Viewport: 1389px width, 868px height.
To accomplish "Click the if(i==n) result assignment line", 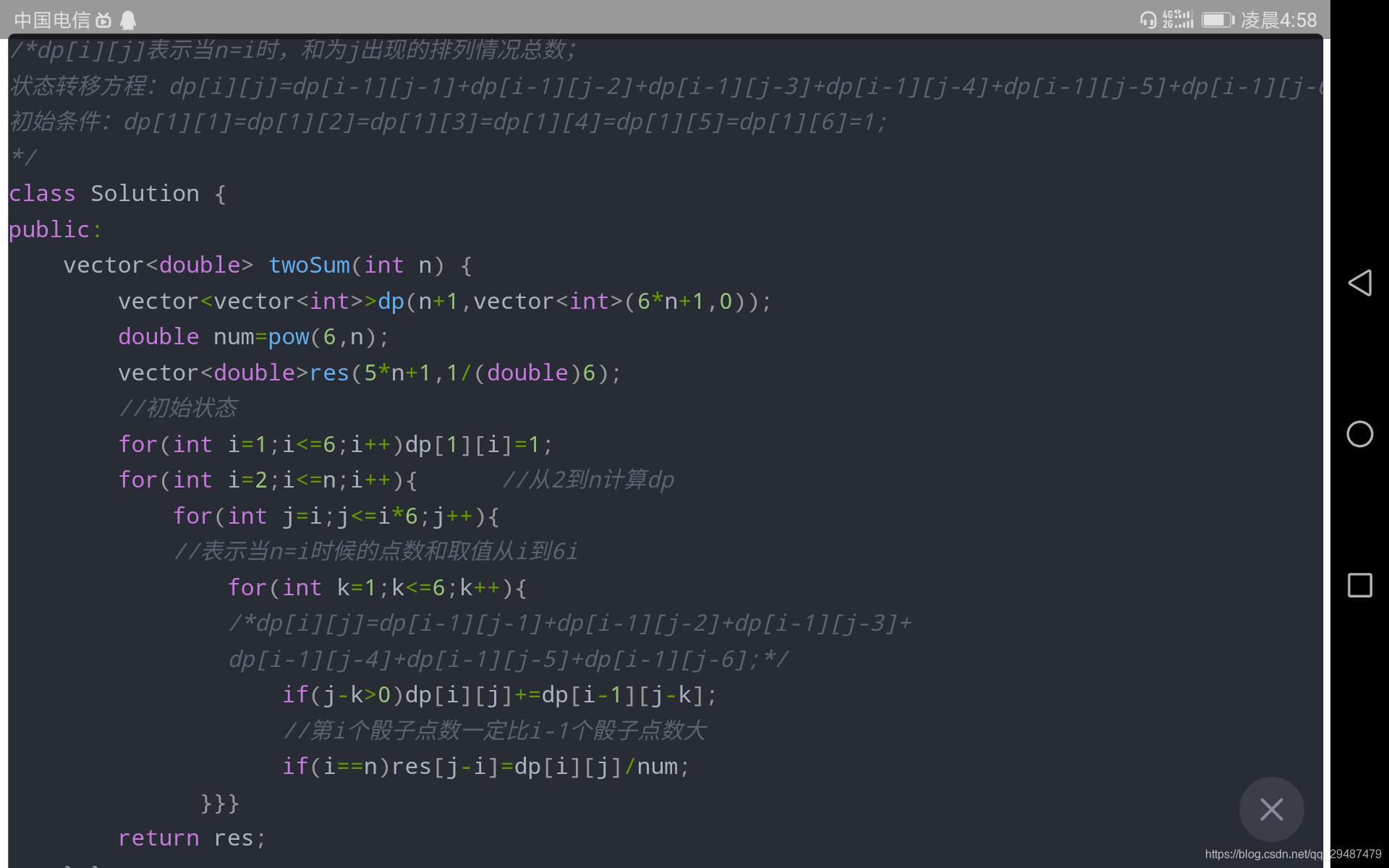I will [485, 767].
